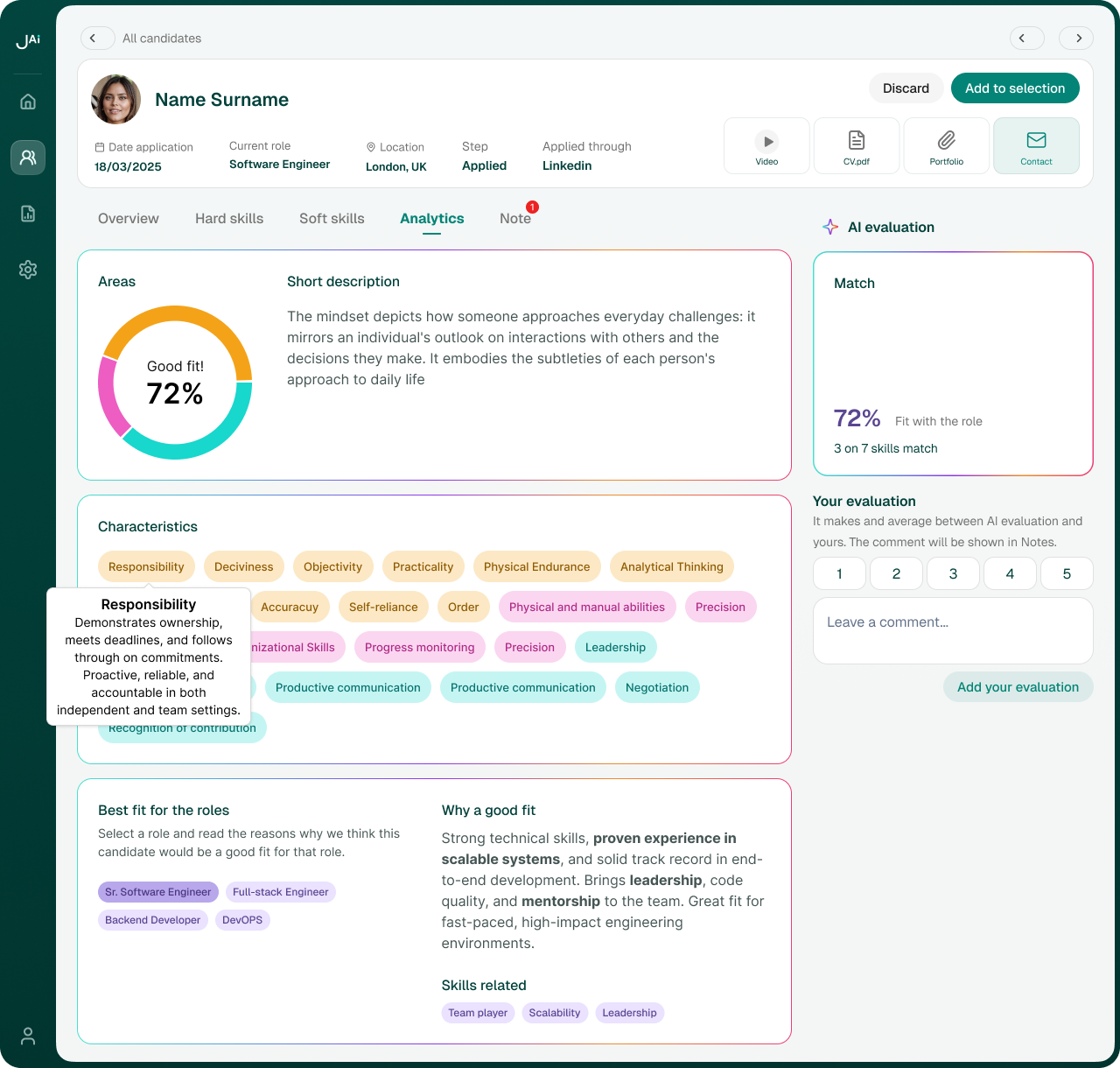The height and width of the screenshot is (1068, 1120).
Task: Go back to All candidates
Action: (97, 39)
